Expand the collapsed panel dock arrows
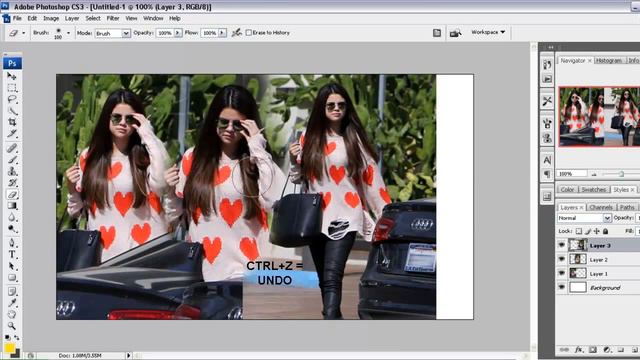 tap(551, 47)
